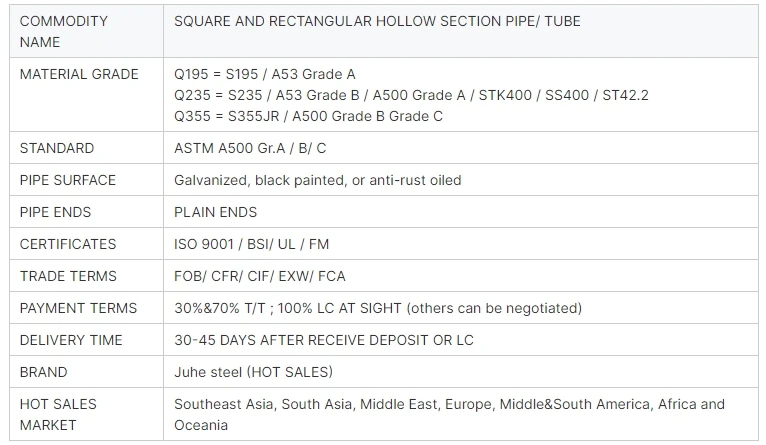The image size is (766, 445).
Task: Select the ASTM A500 Gr.A / B/ C value
Action: click(250, 148)
